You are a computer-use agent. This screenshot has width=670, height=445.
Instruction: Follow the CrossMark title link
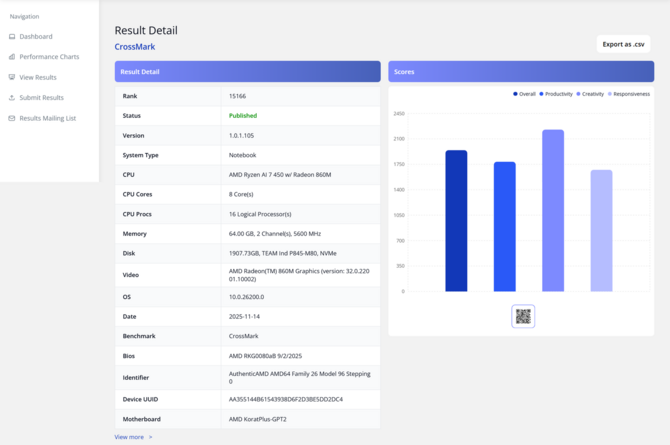[x=135, y=47]
